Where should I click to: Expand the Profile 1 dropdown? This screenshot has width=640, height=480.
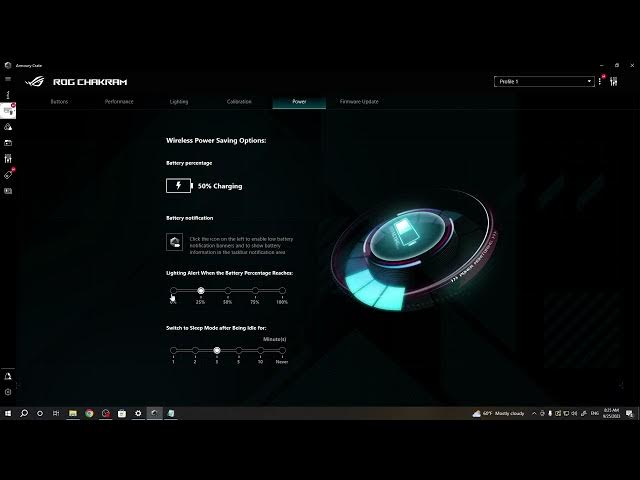tap(544, 82)
